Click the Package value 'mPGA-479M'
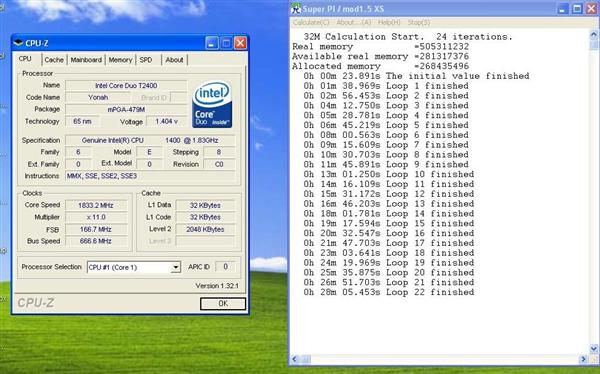 pos(126,109)
